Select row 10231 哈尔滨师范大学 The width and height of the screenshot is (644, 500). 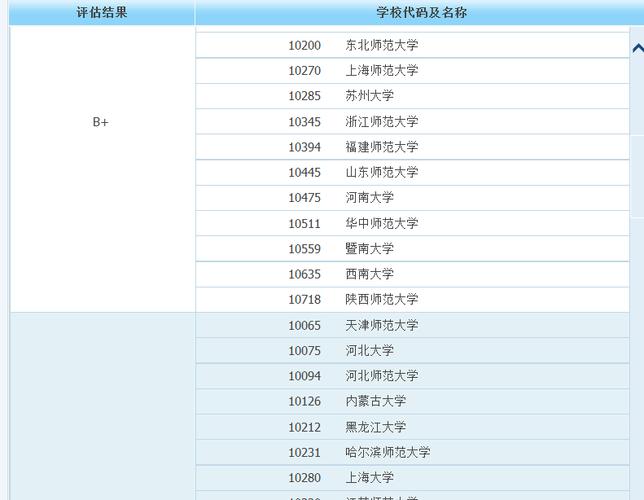tap(412, 453)
